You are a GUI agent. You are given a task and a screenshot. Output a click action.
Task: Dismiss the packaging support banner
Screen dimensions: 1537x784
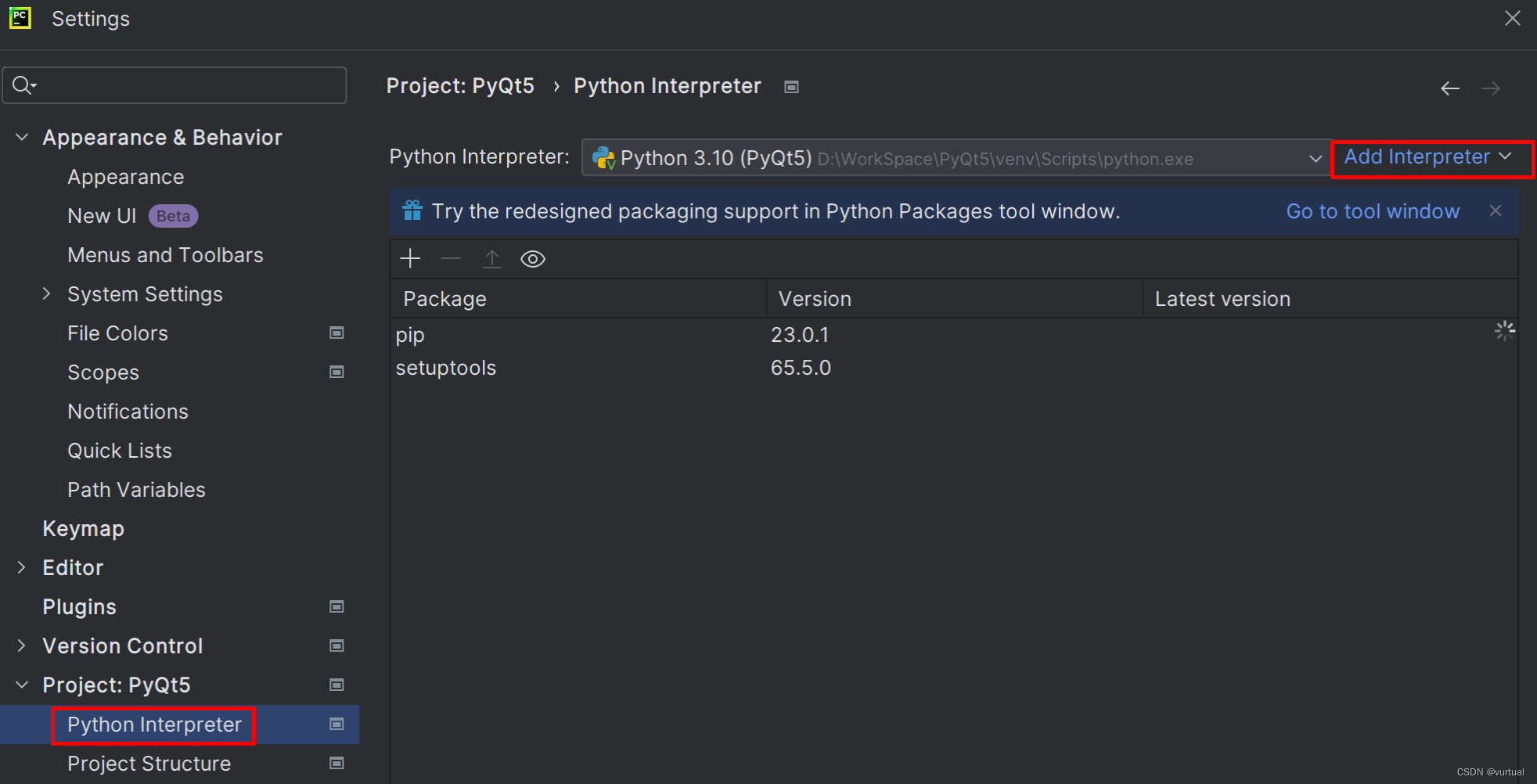pos(1496,210)
